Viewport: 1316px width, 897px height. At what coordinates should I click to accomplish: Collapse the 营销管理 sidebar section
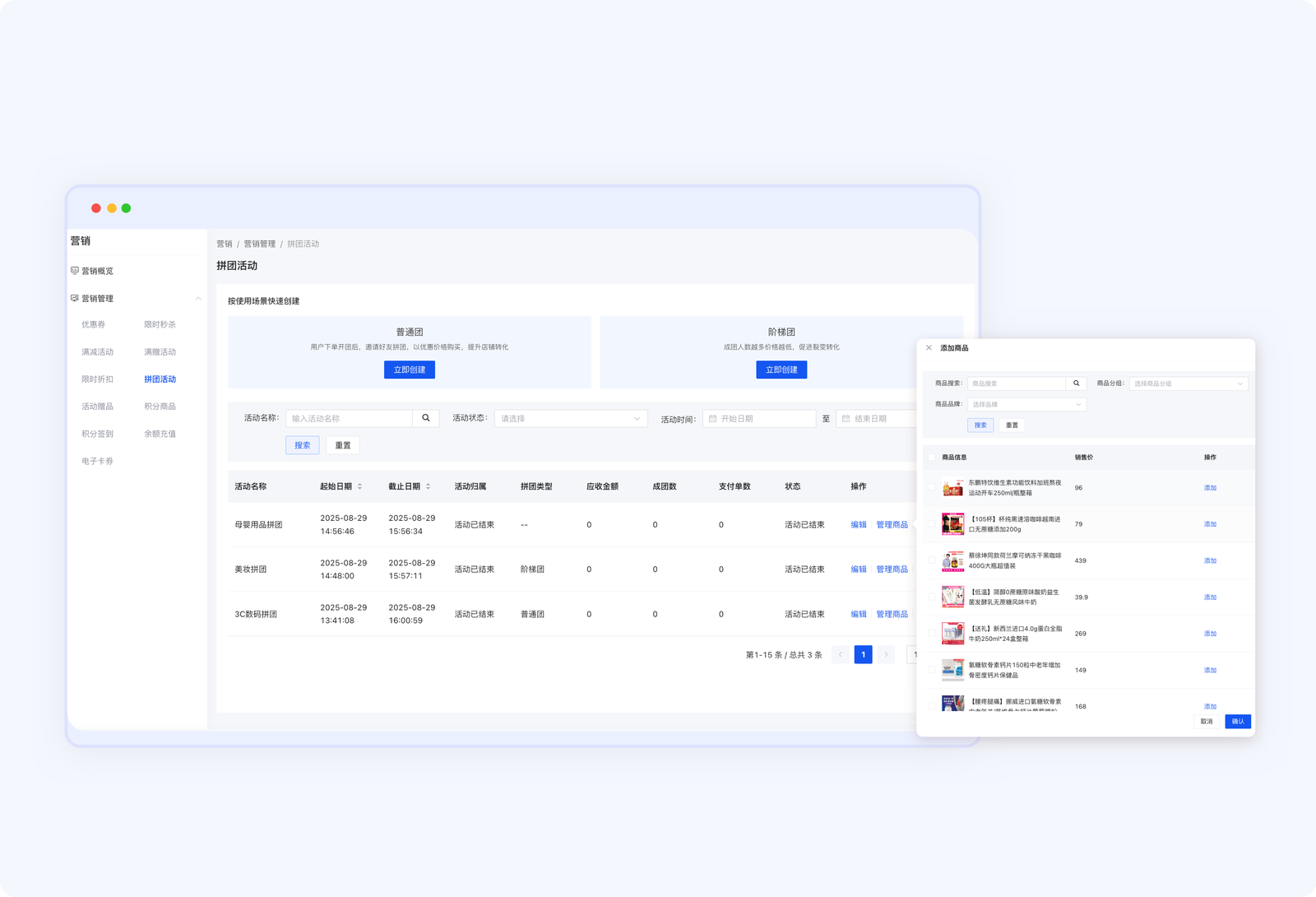point(197,299)
